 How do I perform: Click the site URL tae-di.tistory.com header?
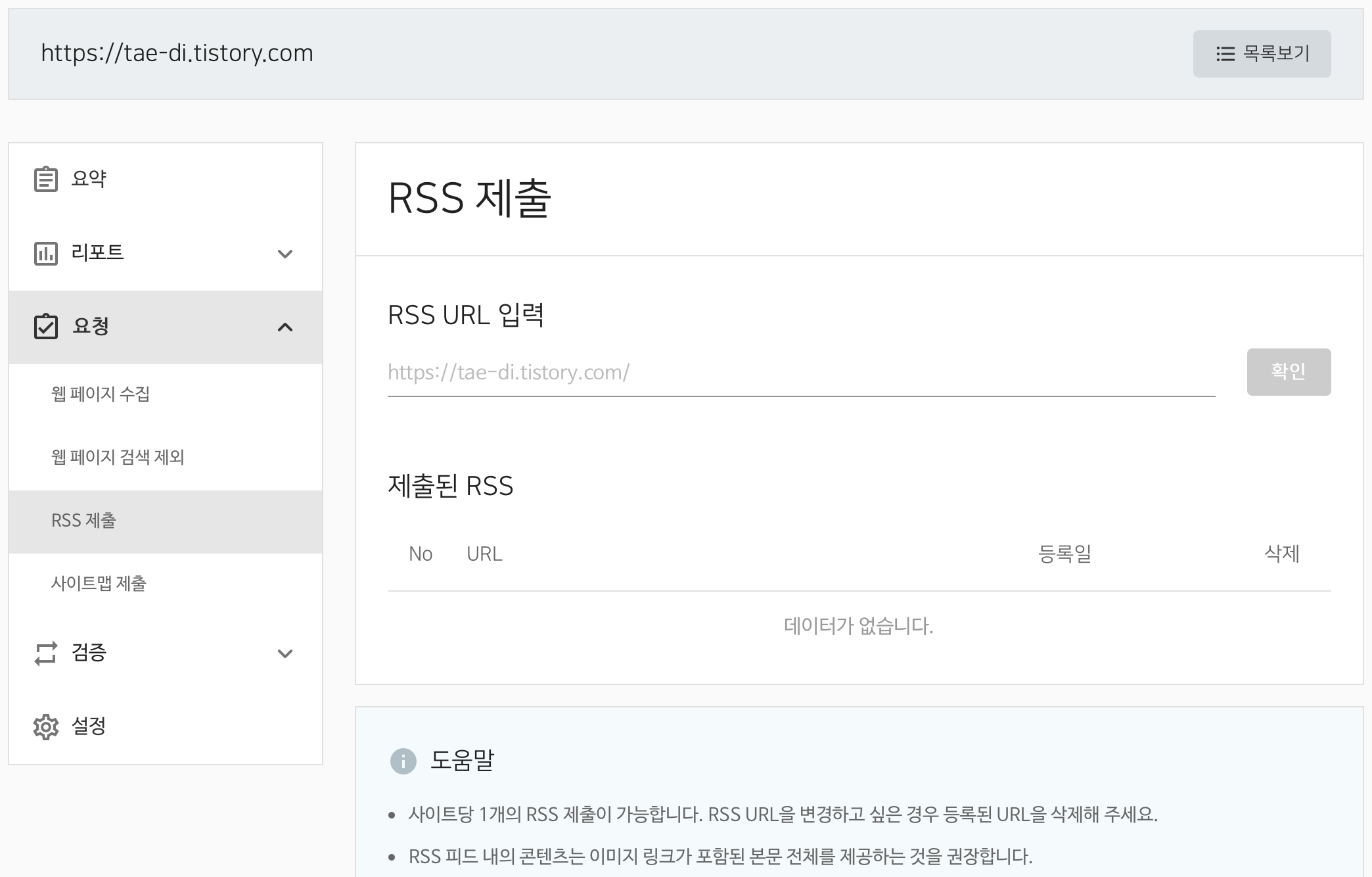point(177,53)
